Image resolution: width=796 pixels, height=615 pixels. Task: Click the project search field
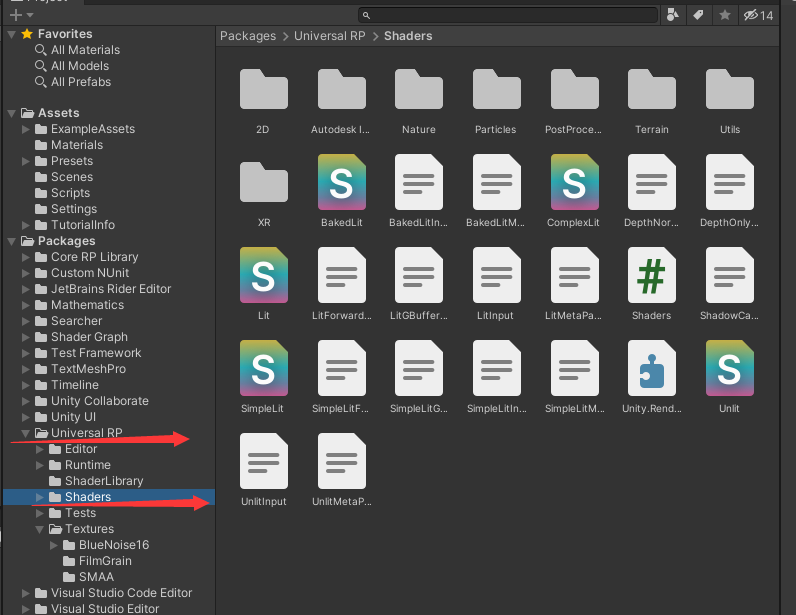(x=508, y=15)
